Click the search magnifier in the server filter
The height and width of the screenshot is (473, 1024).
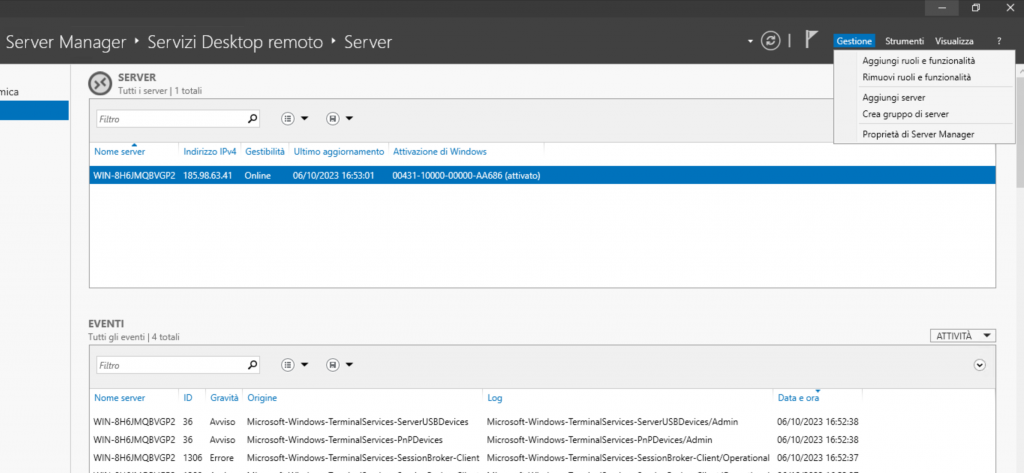click(x=252, y=118)
